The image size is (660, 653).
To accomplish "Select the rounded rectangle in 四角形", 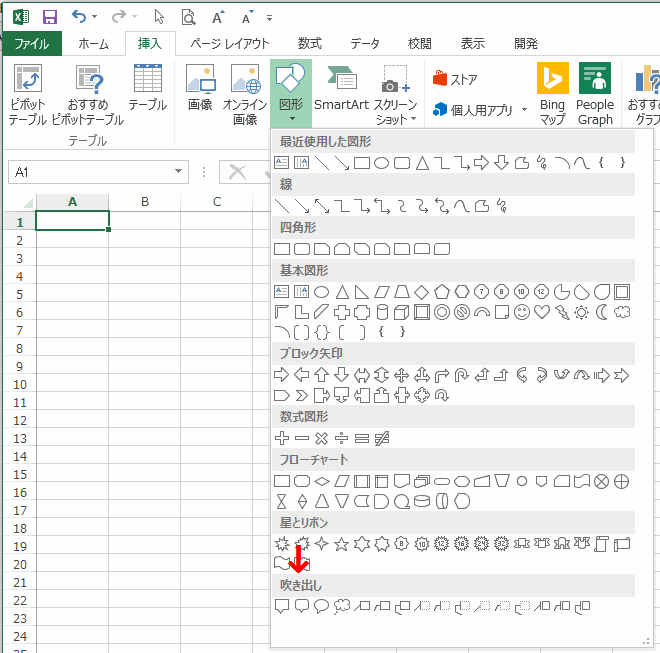I will (x=302, y=249).
